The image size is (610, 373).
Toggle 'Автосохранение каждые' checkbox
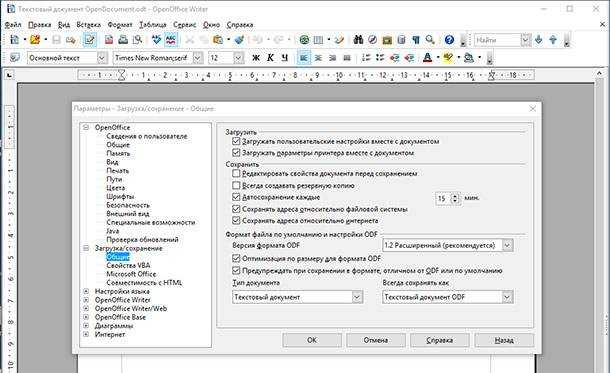pos(236,197)
